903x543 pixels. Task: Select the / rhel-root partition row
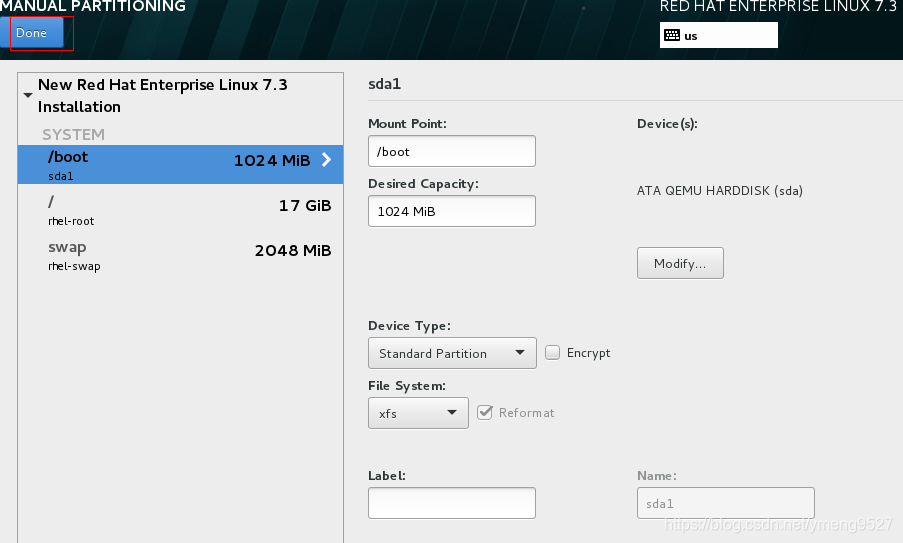(180, 211)
